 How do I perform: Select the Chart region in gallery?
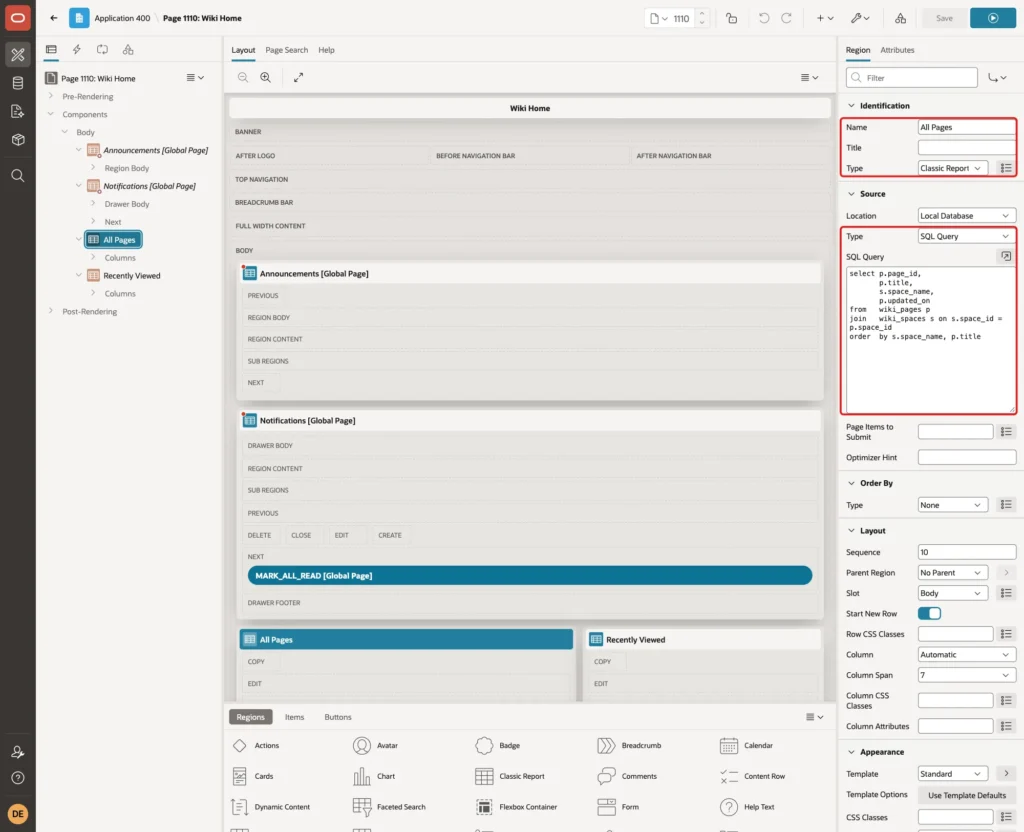(x=374, y=776)
